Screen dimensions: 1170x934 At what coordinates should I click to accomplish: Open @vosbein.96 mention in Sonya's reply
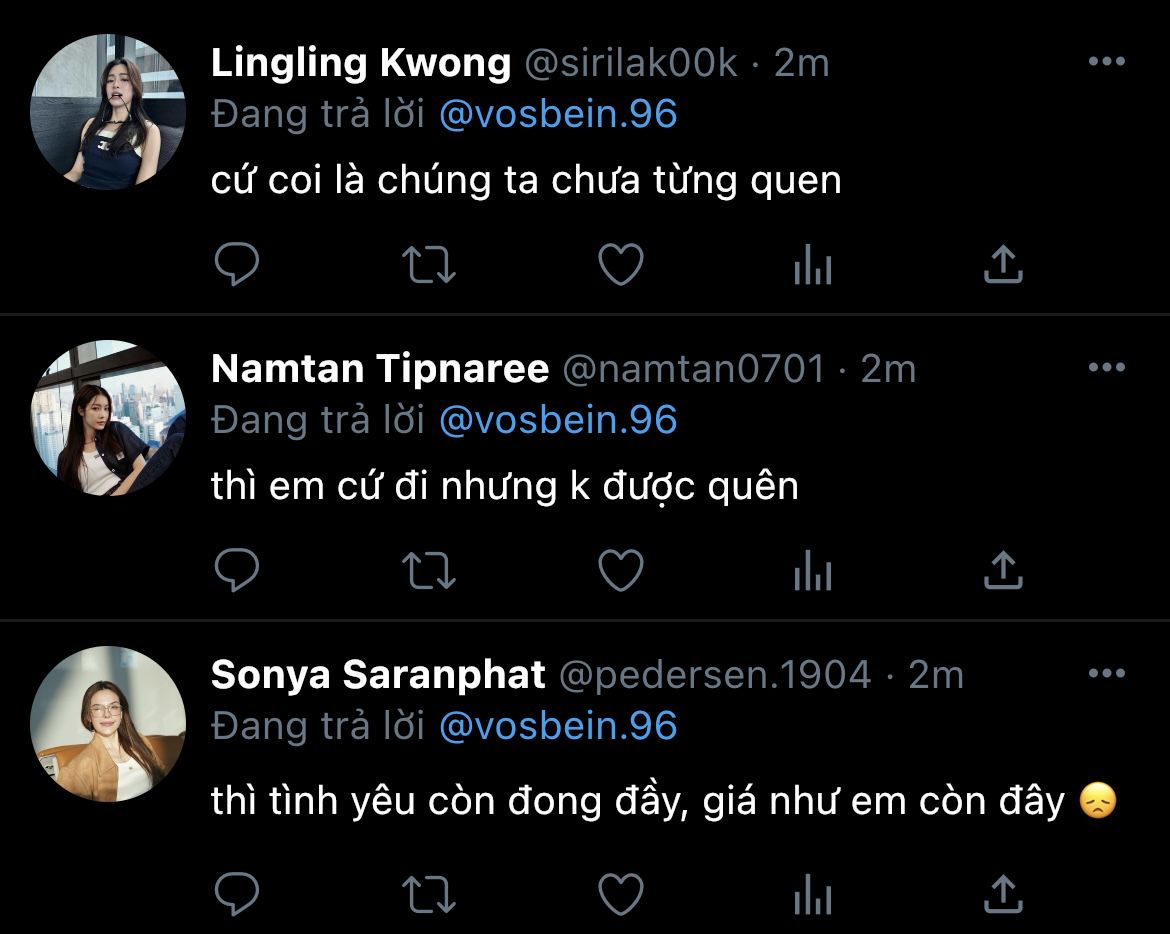click(x=558, y=726)
